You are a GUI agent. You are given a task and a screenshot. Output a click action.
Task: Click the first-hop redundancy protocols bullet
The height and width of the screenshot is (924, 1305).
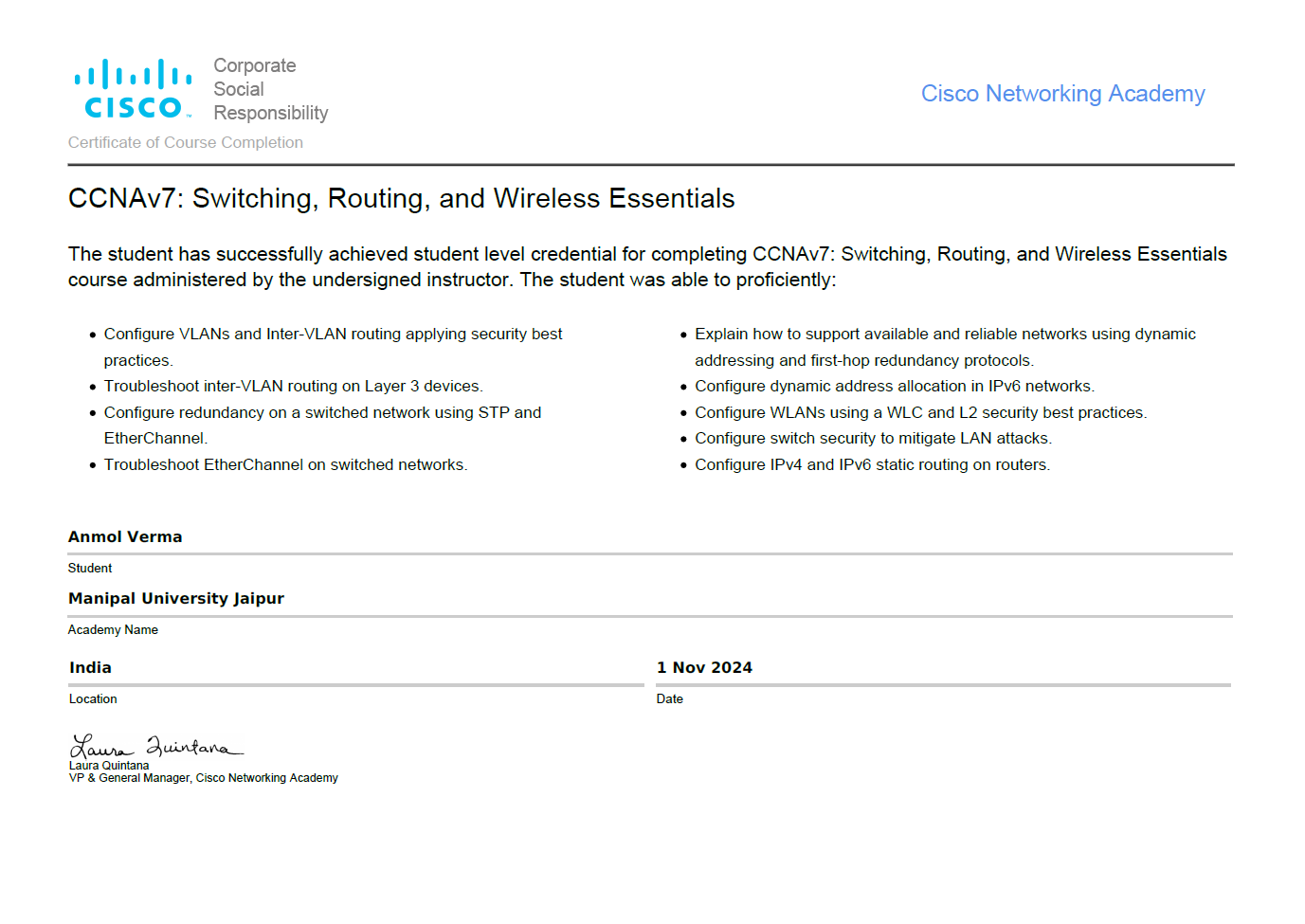click(944, 335)
